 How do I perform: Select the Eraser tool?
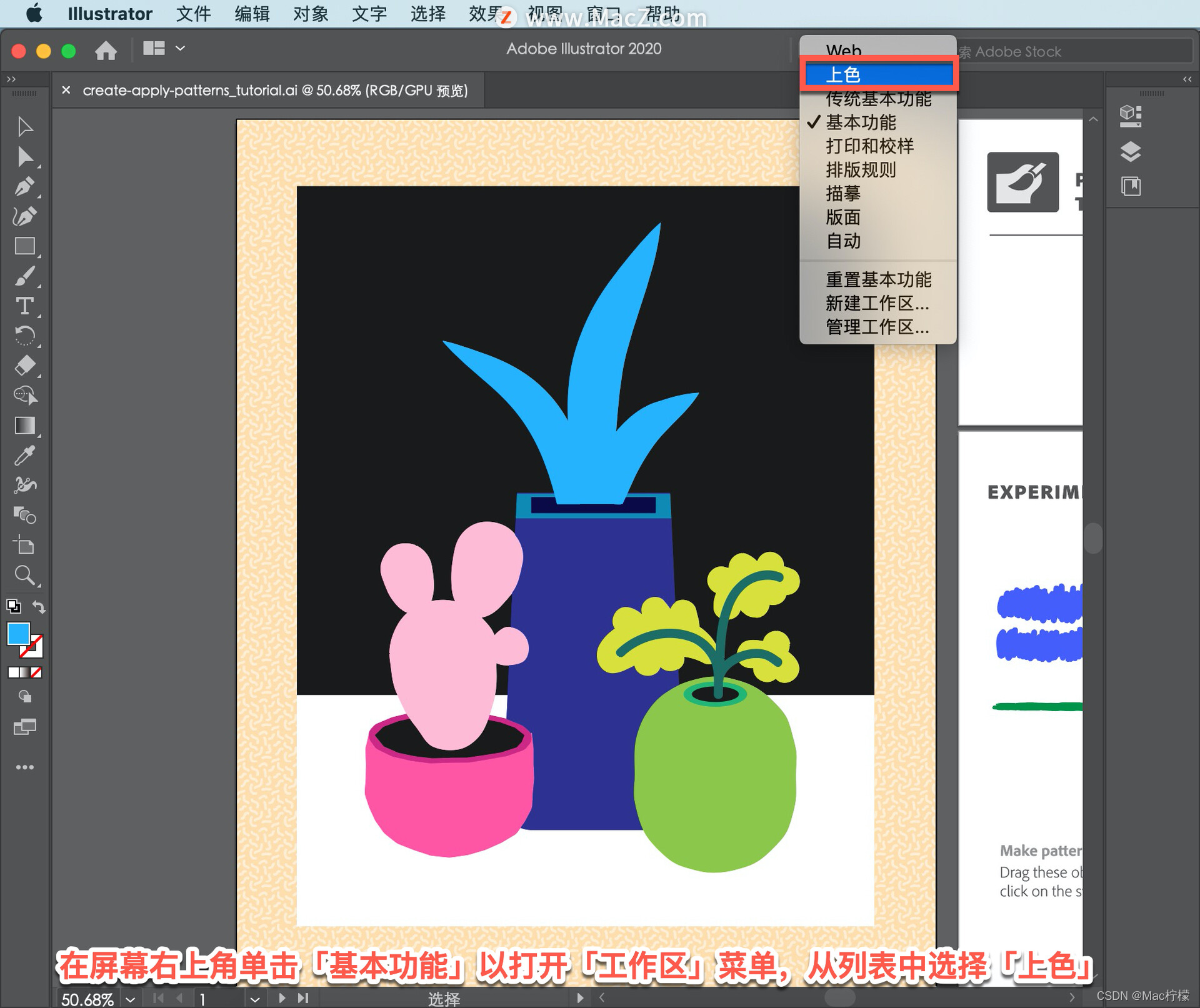coord(25,366)
